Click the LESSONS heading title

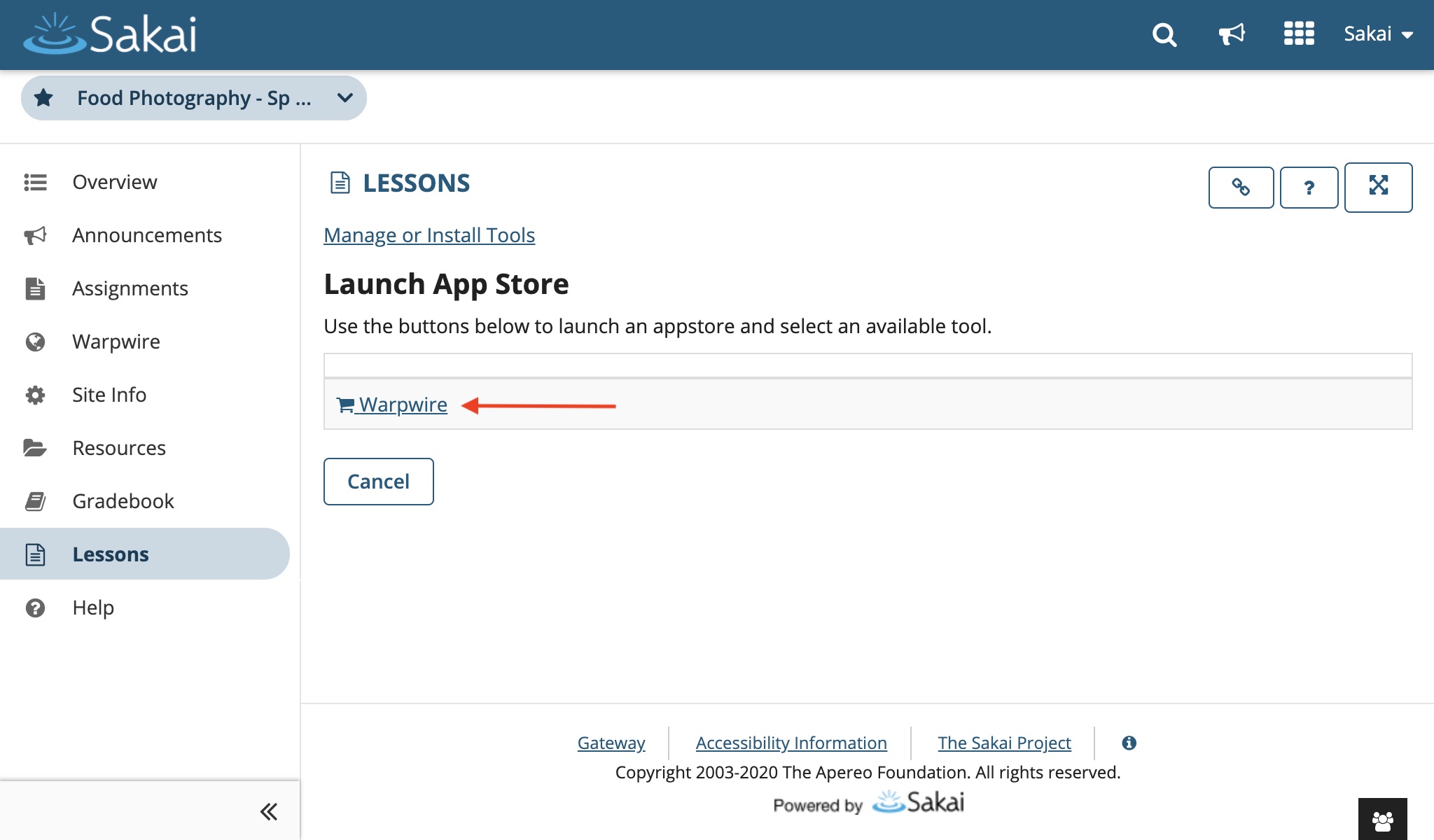click(416, 183)
